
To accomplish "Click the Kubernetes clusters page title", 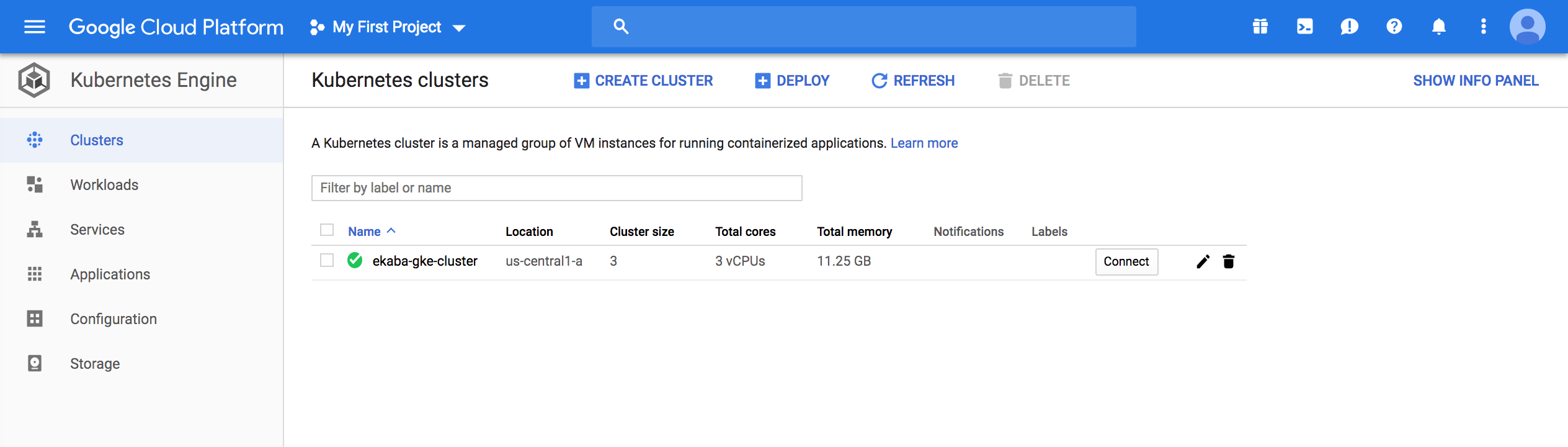I will click(400, 80).
